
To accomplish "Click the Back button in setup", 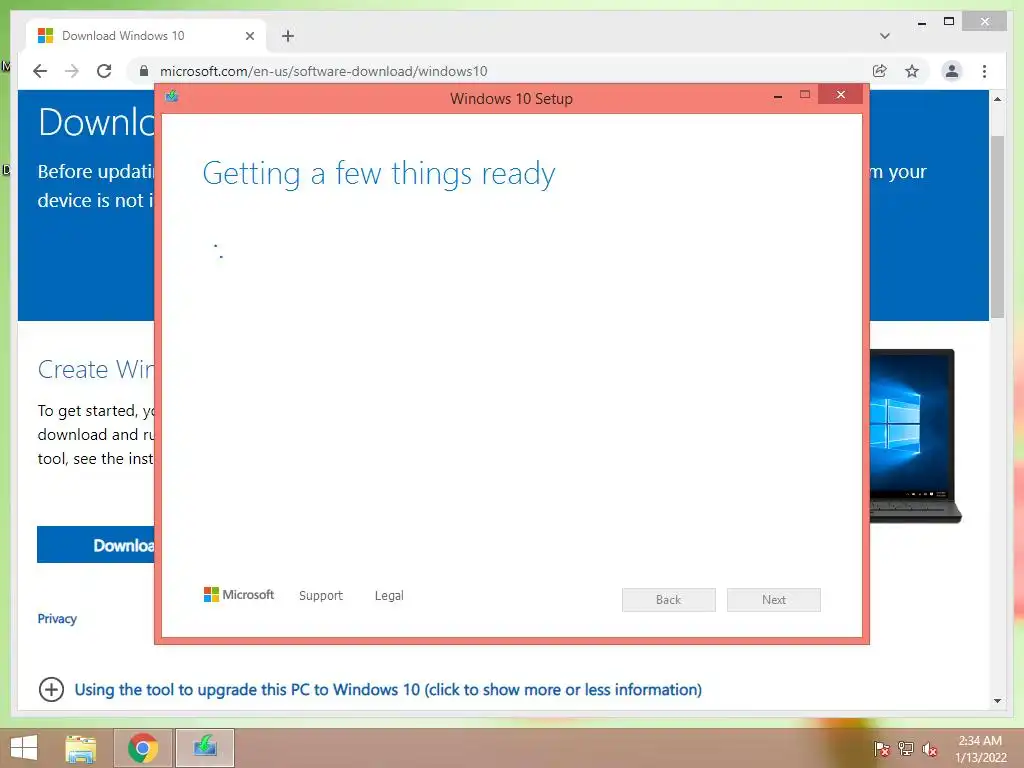I will (669, 600).
